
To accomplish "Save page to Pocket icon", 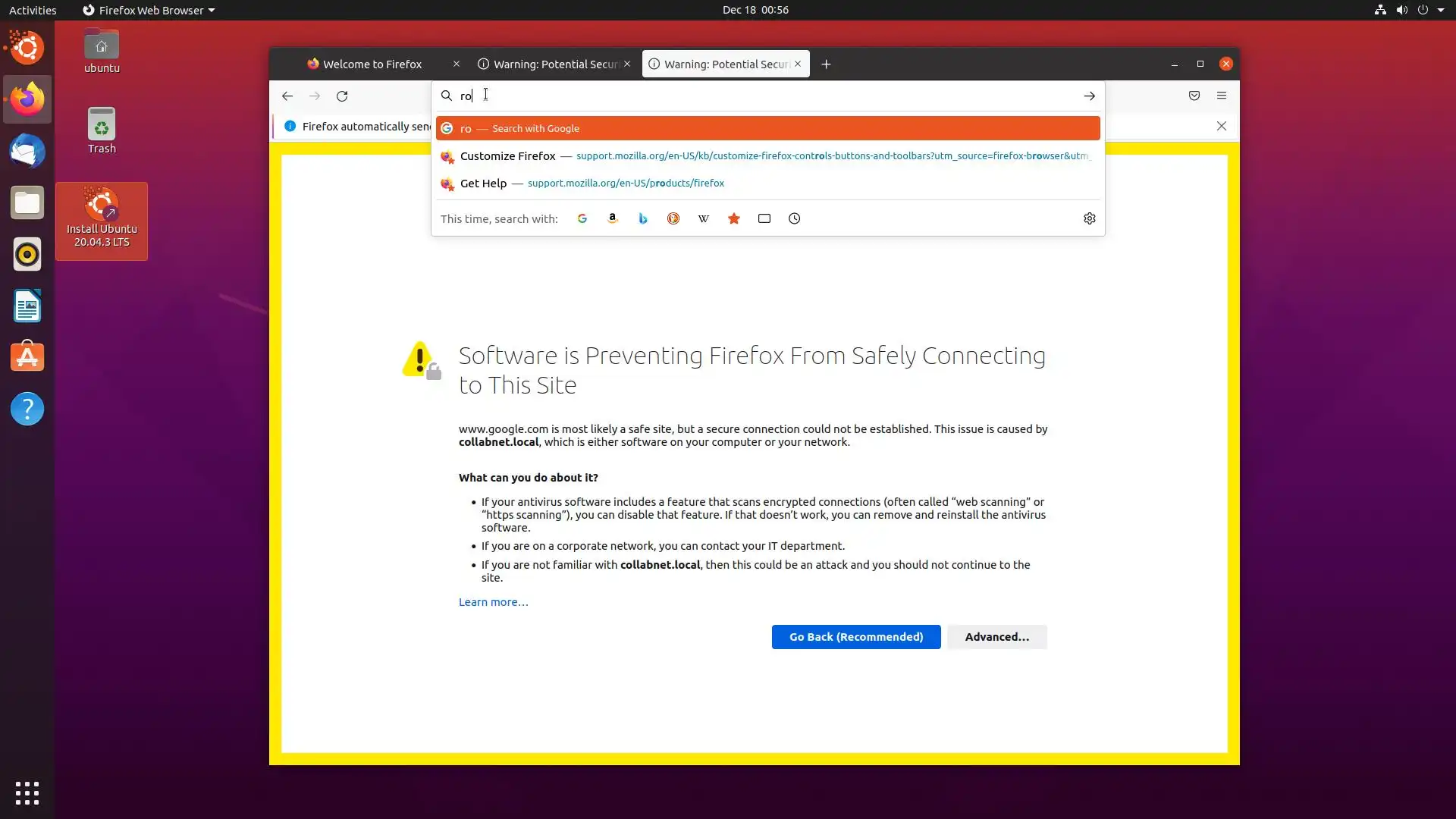I will pyautogui.click(x=1194, y=96).
